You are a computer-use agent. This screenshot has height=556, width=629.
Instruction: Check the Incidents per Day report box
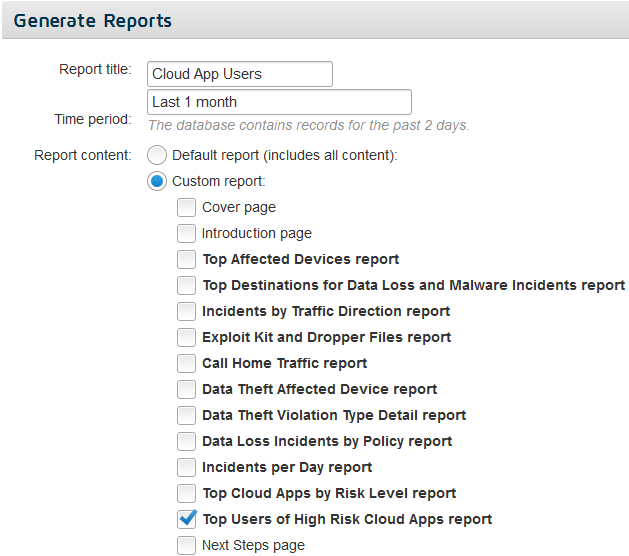187,467
